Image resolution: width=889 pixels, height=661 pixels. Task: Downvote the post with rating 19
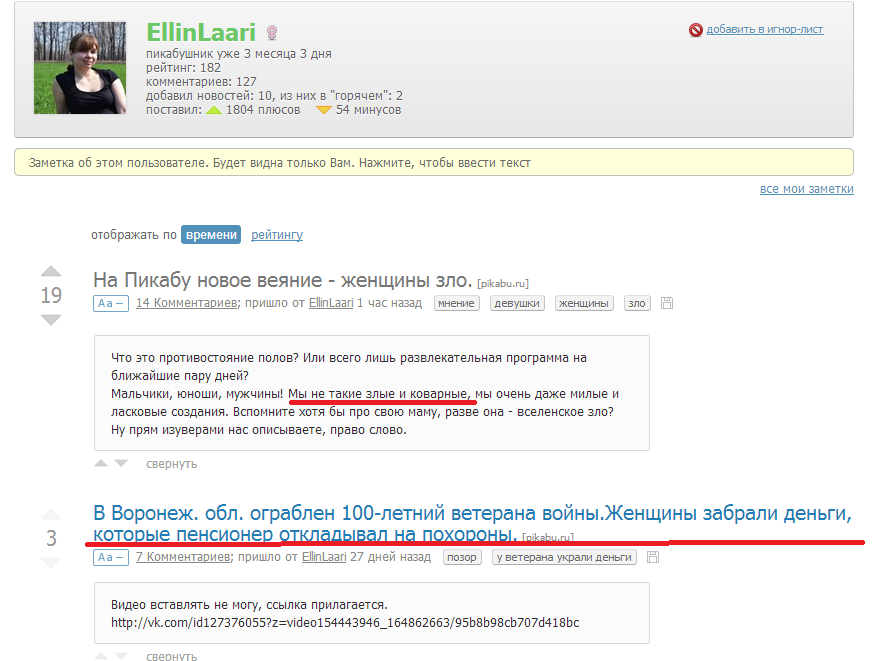51,319
